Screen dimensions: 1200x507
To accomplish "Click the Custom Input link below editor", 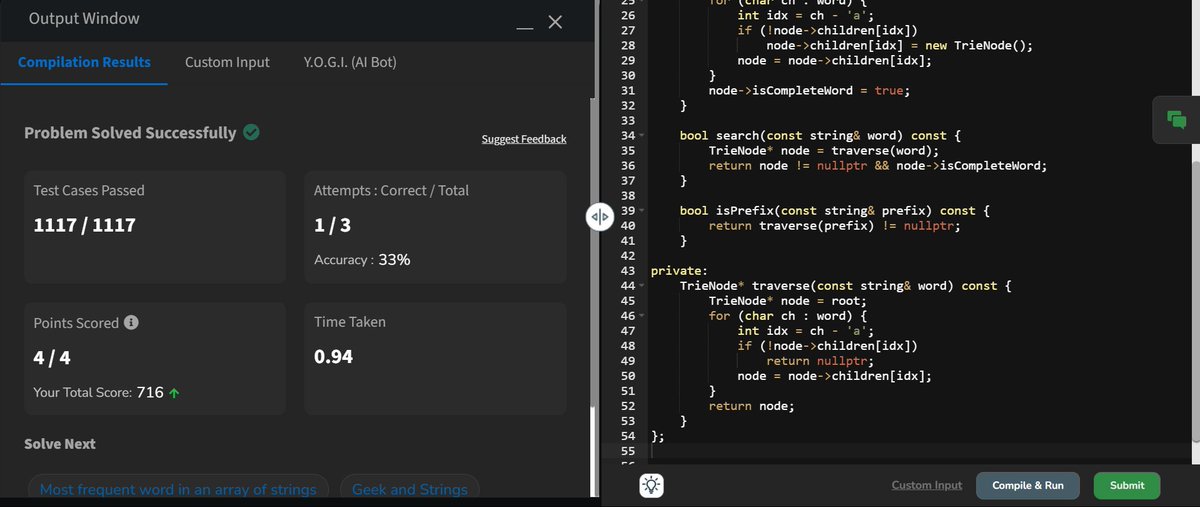I will (927, 485).
